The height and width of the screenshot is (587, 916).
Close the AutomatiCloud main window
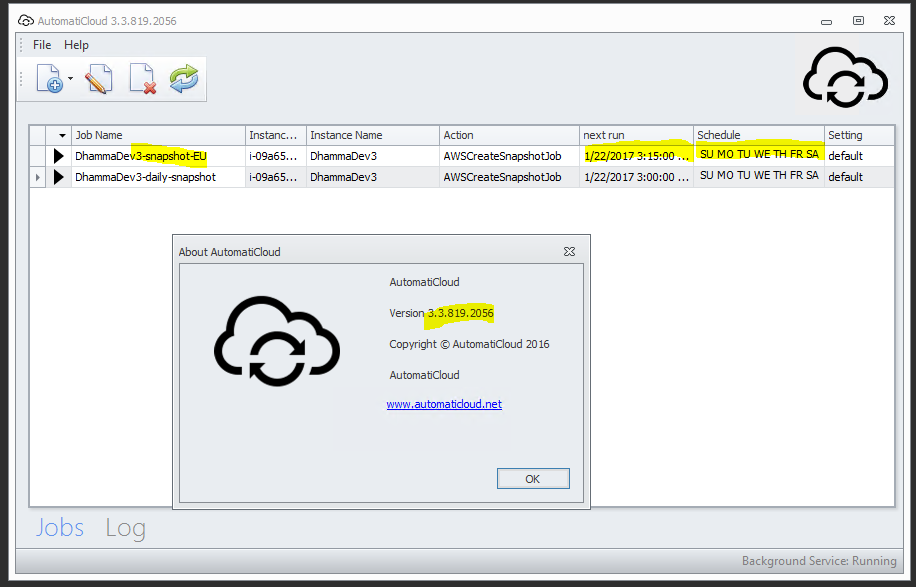pos(889,20)
